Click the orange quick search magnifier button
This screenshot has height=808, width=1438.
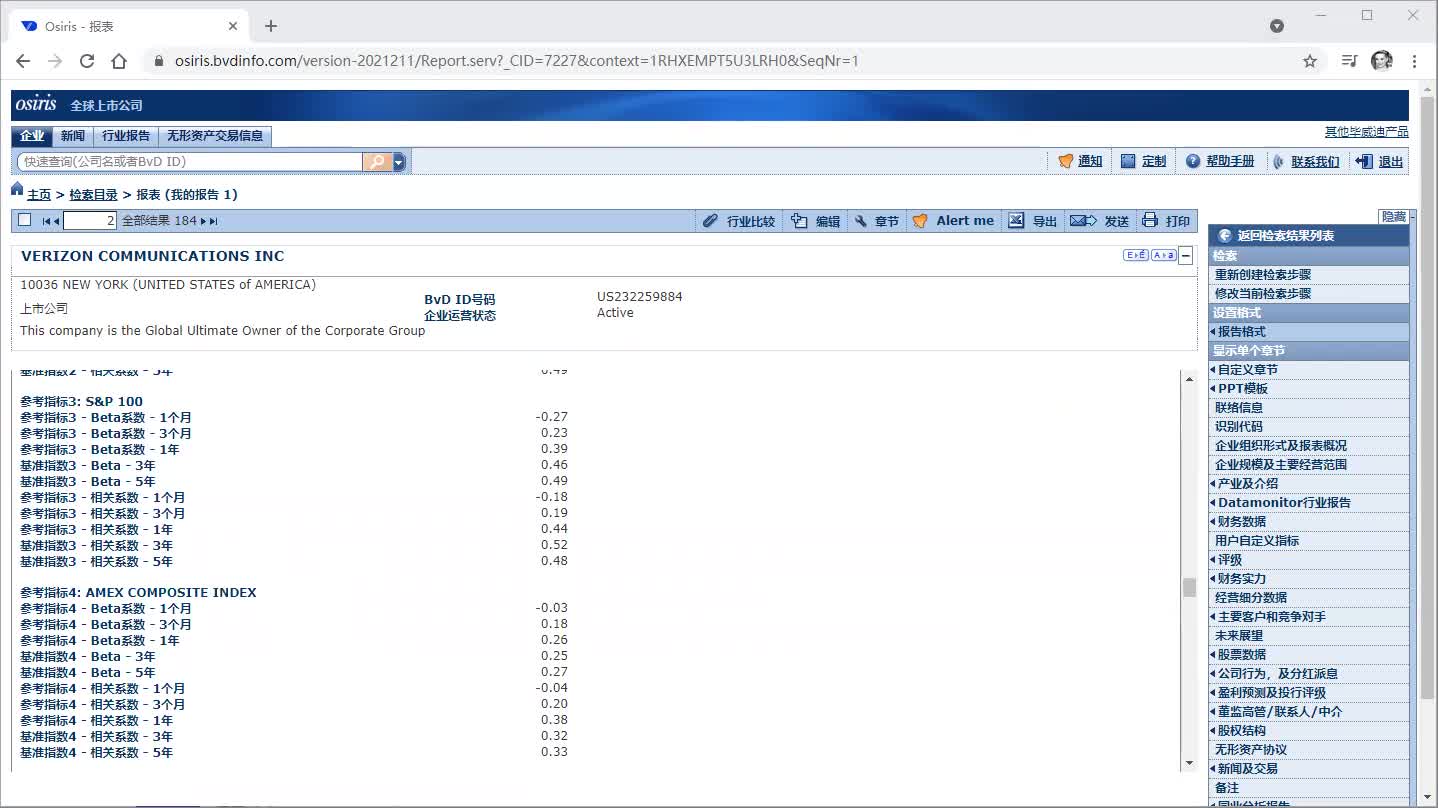377,161
